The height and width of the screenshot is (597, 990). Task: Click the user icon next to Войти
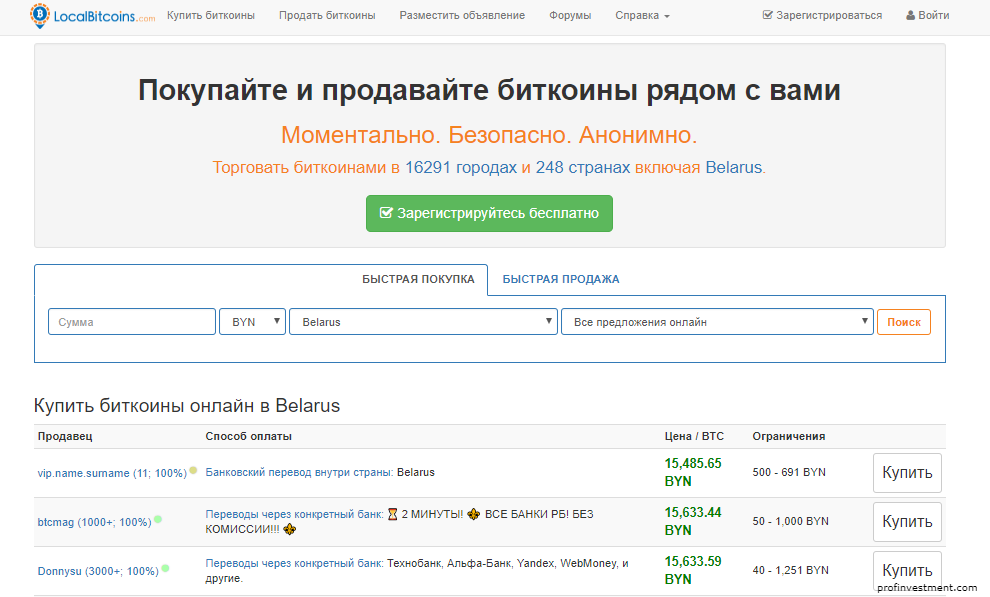pyautogui.click(x=910, y=16)
